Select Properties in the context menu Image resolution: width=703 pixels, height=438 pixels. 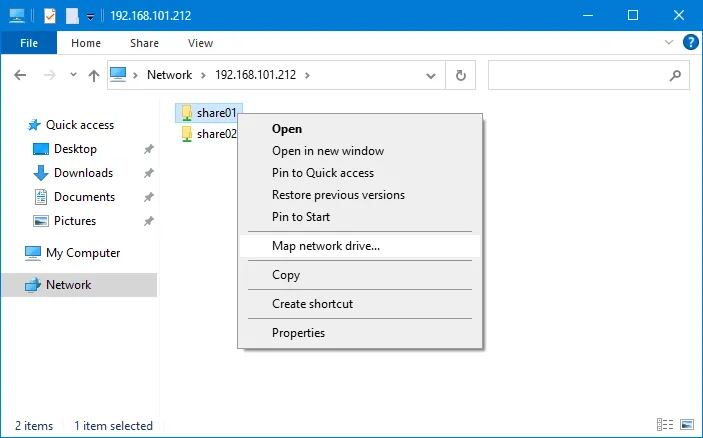click(x=298, y=333)
